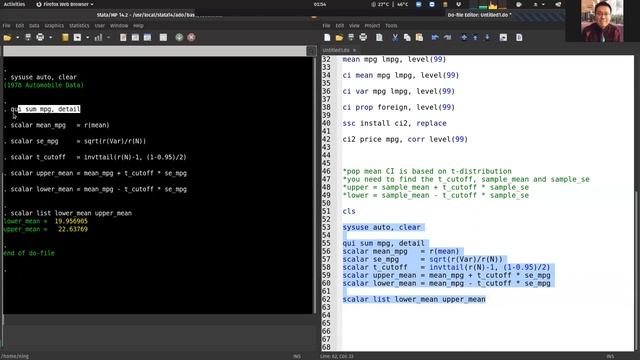
Task: Open Do-file Editor Edit menu
Action: 340,26
